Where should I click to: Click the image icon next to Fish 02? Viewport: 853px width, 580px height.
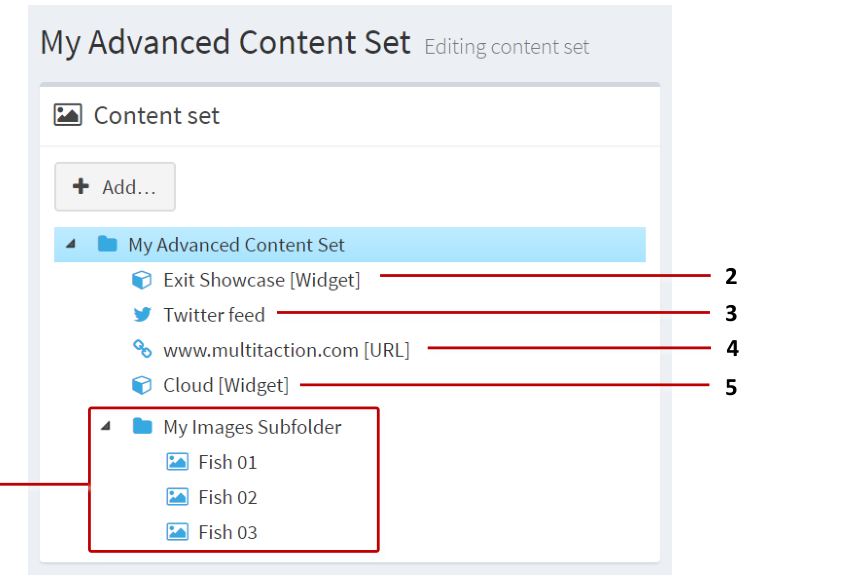pyautogui.click(x=176, y=496)
